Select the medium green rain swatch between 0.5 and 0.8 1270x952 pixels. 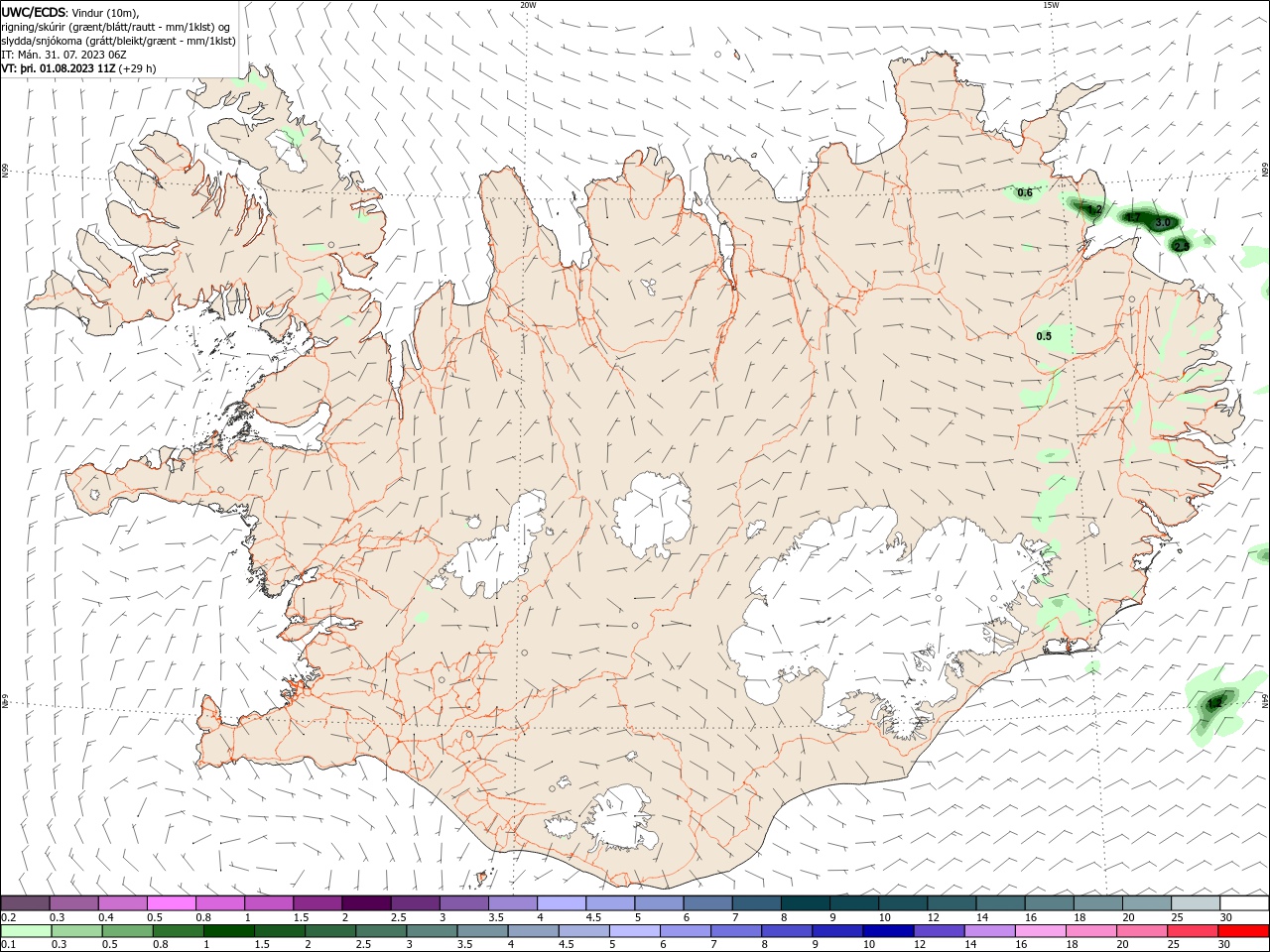tap(127, 931)
